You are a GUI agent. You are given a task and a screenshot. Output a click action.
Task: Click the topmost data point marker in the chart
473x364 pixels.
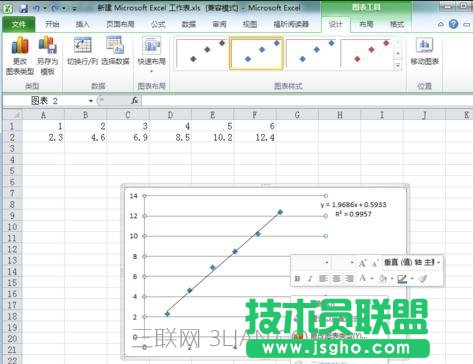coord(280,212)
